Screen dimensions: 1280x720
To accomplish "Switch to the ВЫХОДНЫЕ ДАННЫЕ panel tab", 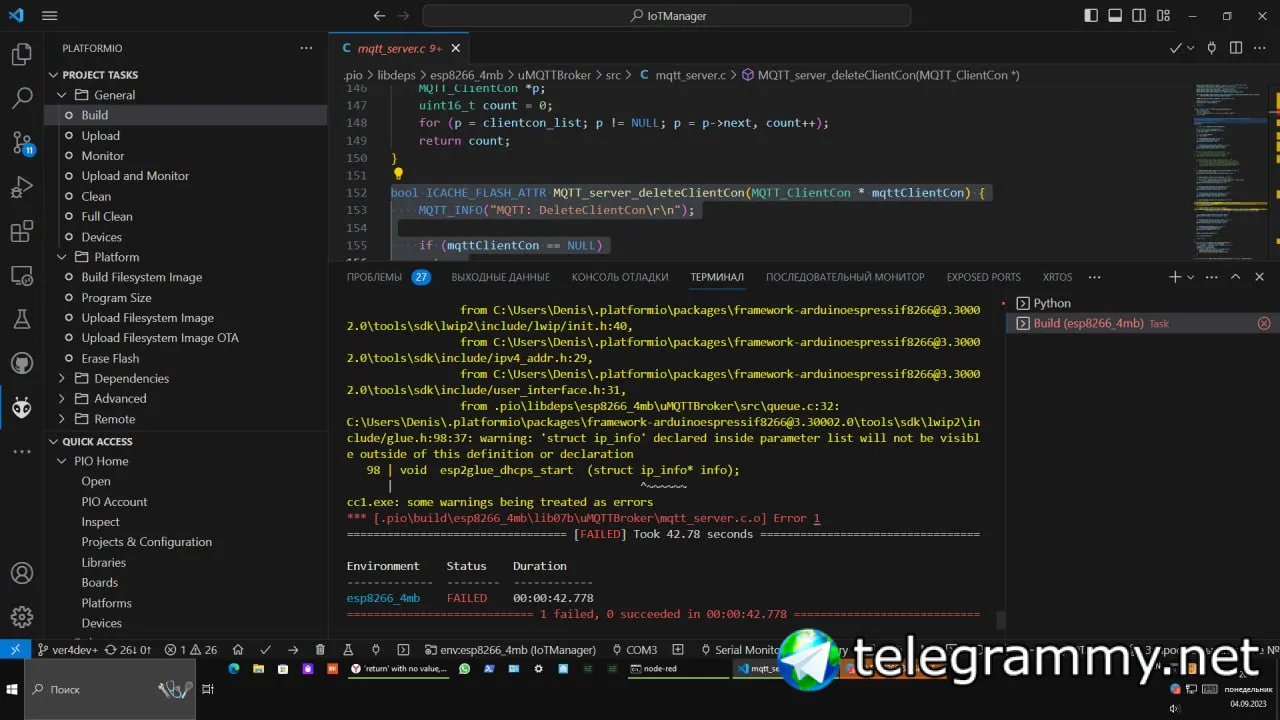I will (500, 277).
